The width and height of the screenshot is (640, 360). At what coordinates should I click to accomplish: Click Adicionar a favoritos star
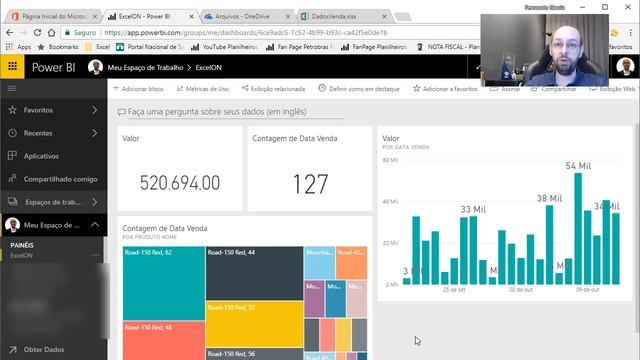click(445, 89)
